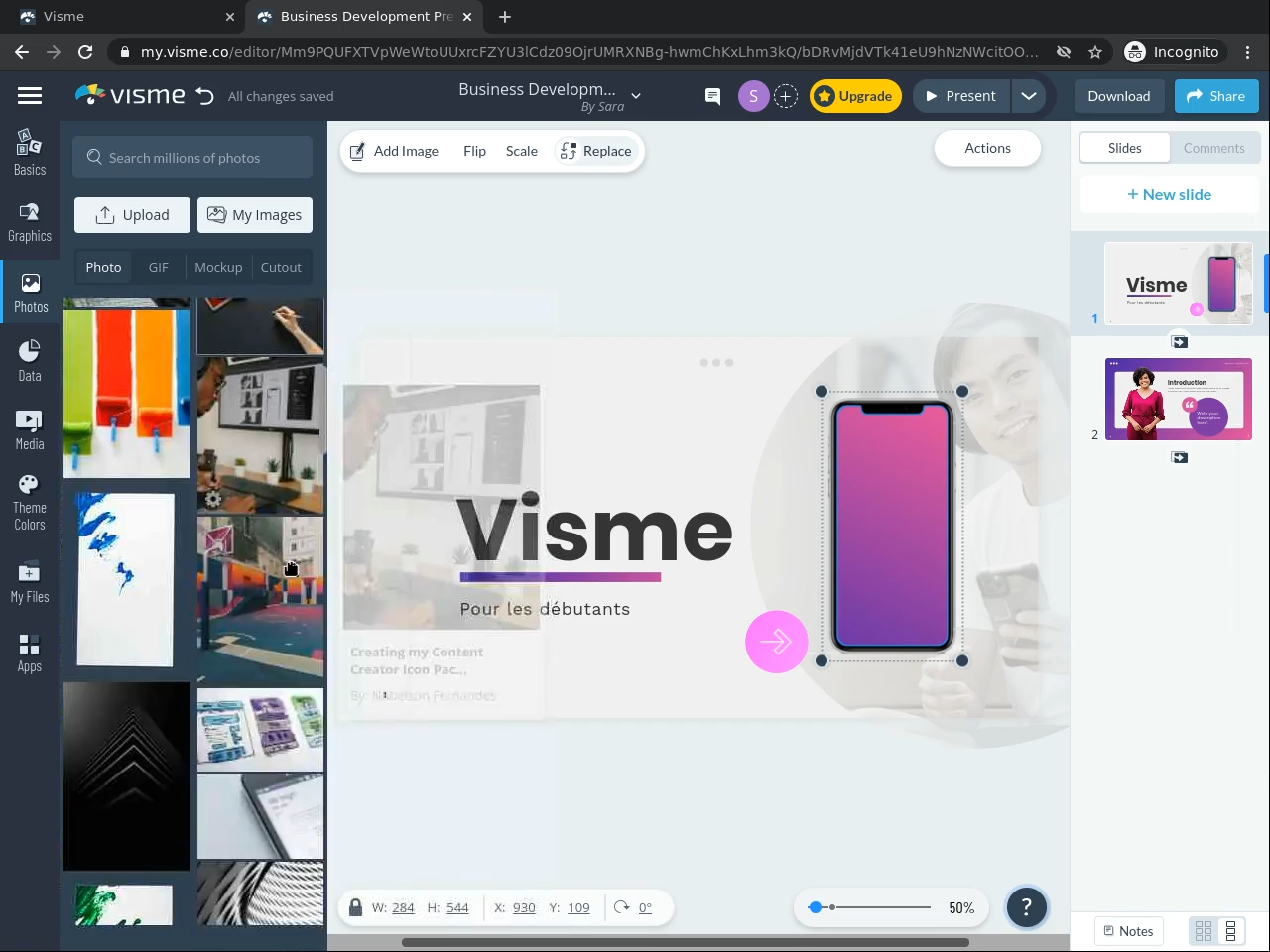
Task: Toggle the aspect ratio lock icon
Action: click(x=355, y=907)
